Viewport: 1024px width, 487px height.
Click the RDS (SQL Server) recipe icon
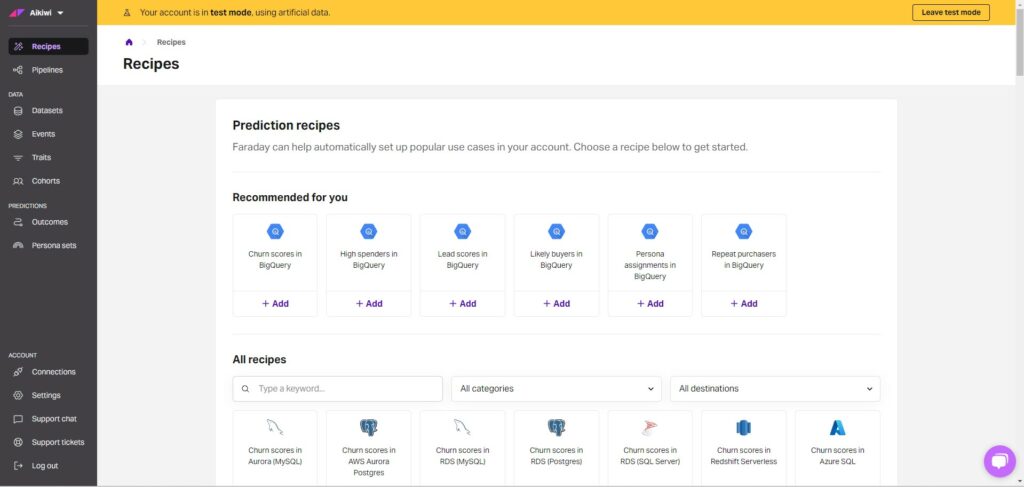650,428
